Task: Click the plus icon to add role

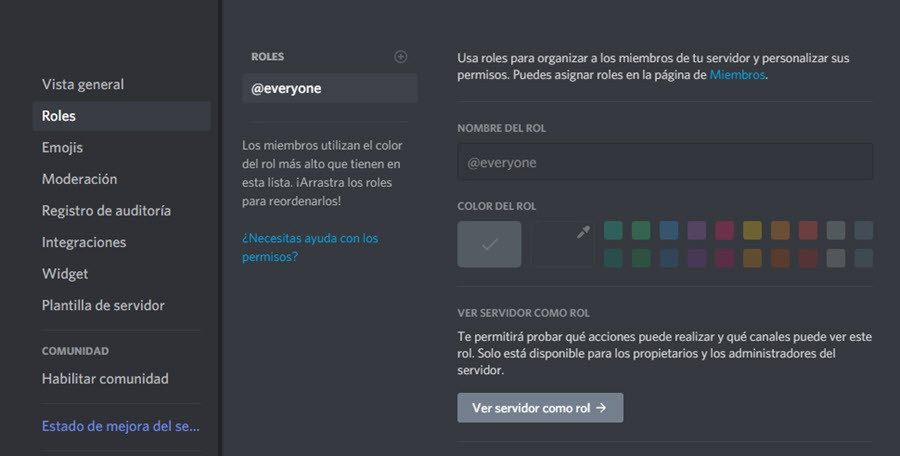Action: point(401,57)
